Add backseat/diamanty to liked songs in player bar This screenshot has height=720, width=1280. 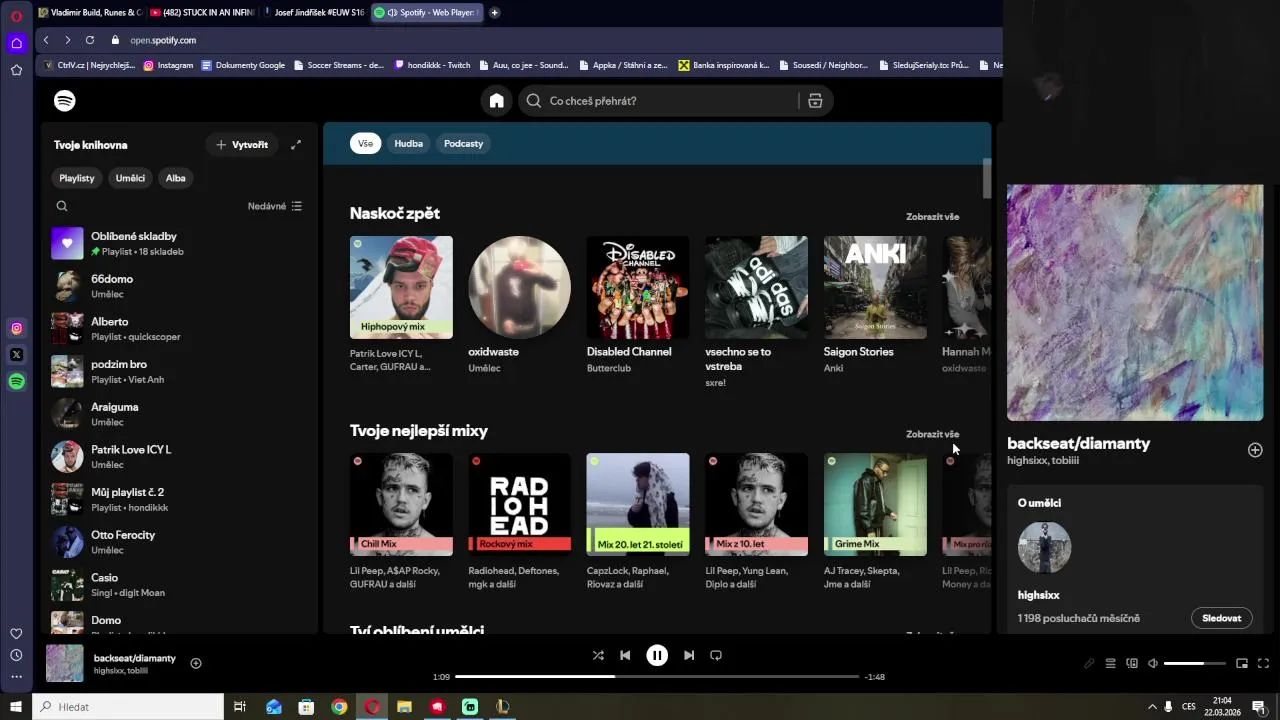point(196,663)
